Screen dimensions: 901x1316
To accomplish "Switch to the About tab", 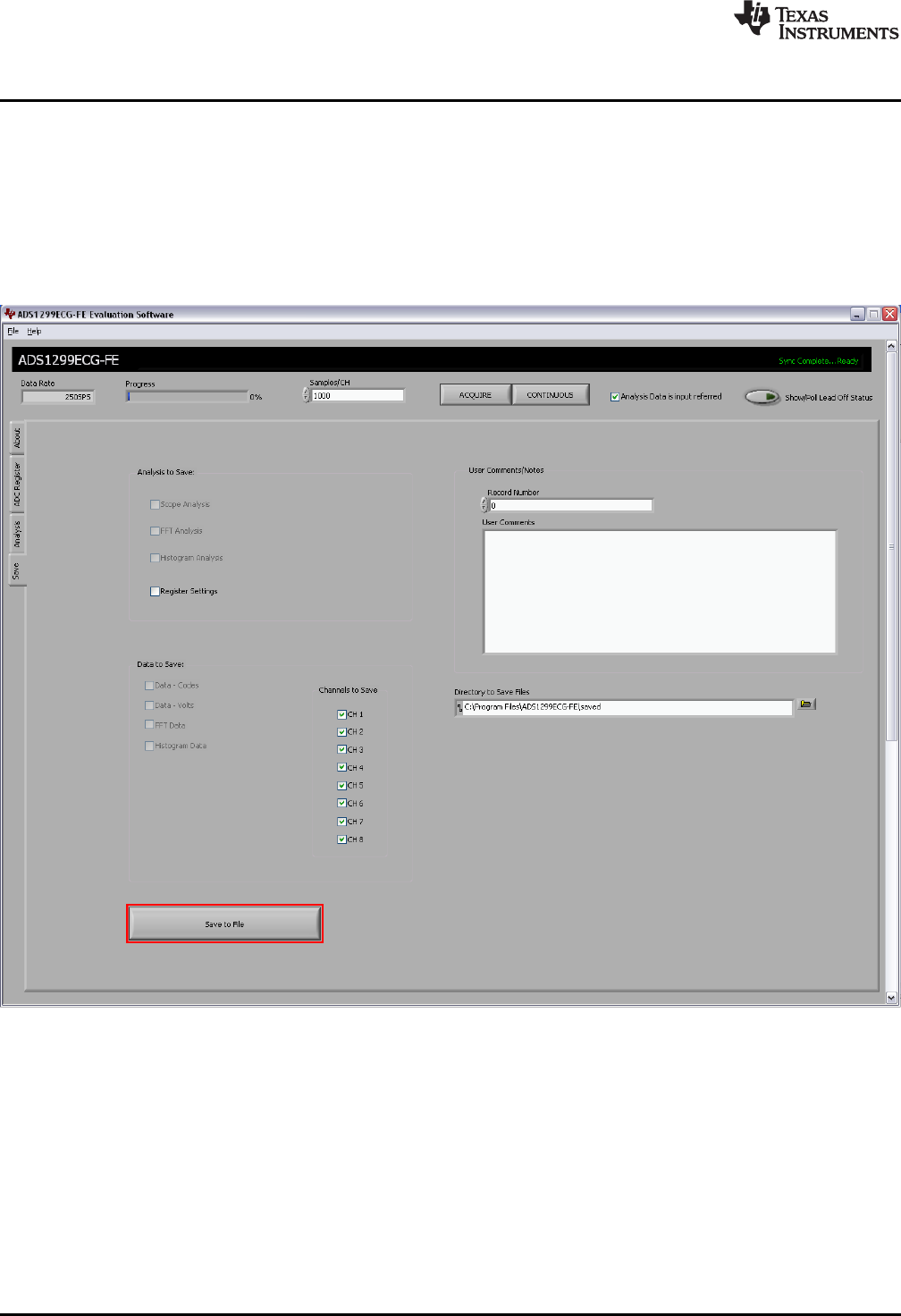I will [x=17, y=437].
